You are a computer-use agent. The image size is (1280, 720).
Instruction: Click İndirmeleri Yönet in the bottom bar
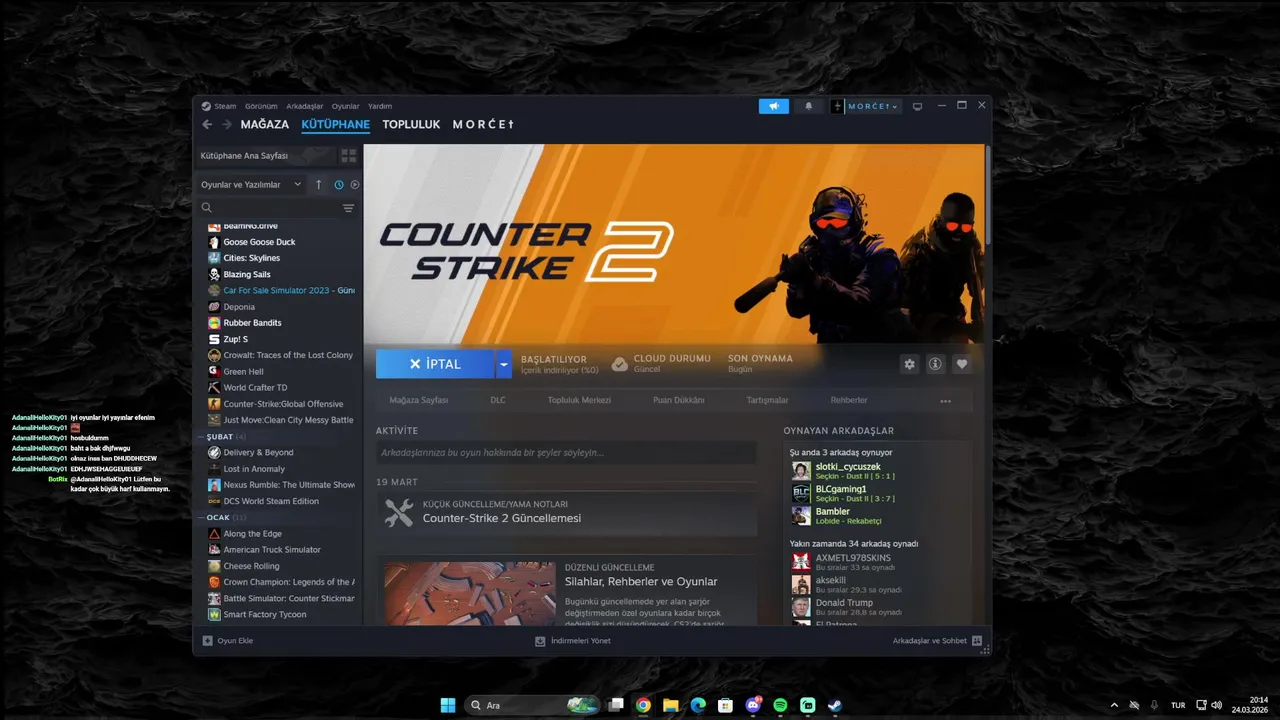tap(573, 641)
